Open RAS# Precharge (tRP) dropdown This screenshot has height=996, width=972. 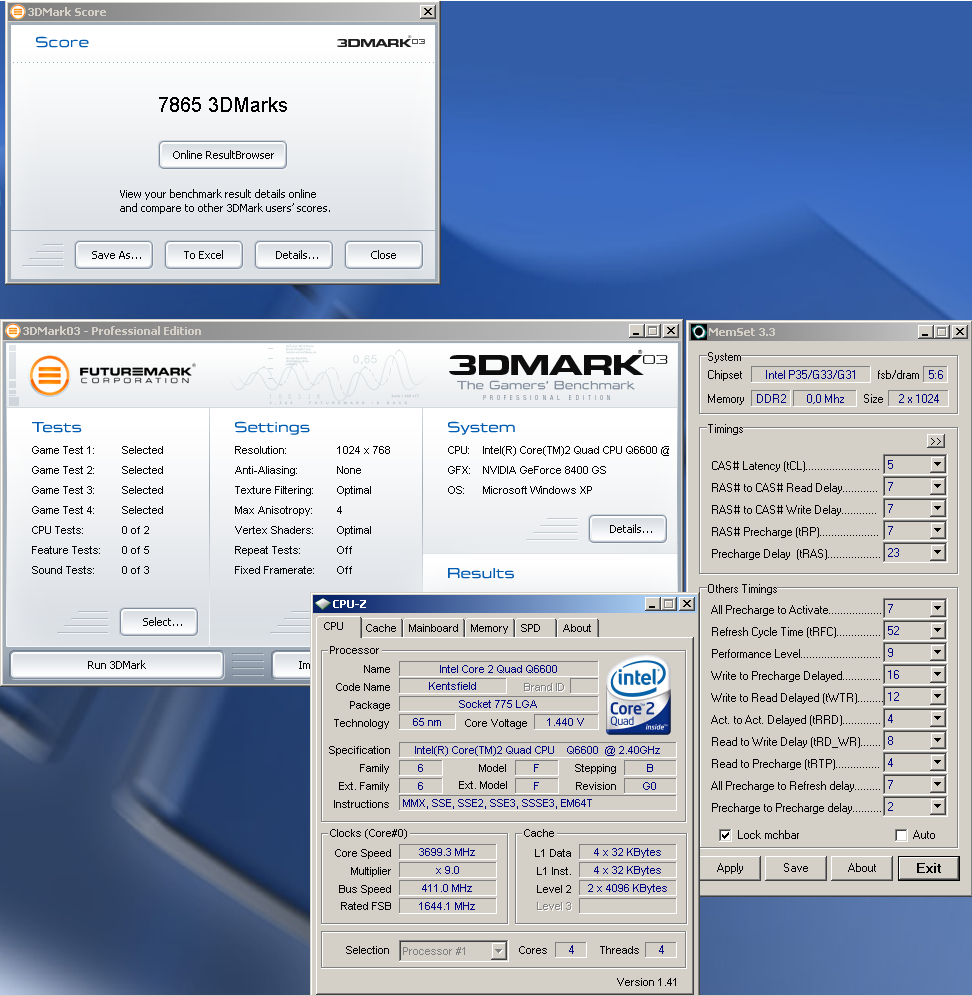point(937,530)
